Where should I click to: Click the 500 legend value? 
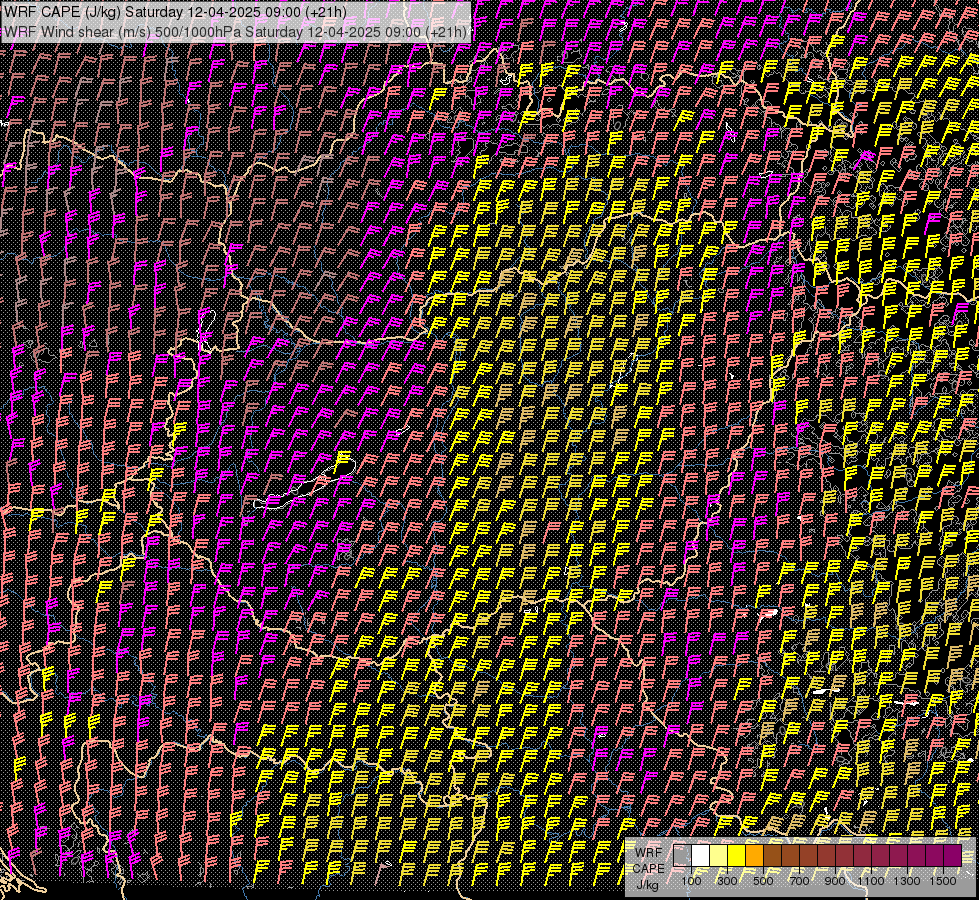[763, 881]
